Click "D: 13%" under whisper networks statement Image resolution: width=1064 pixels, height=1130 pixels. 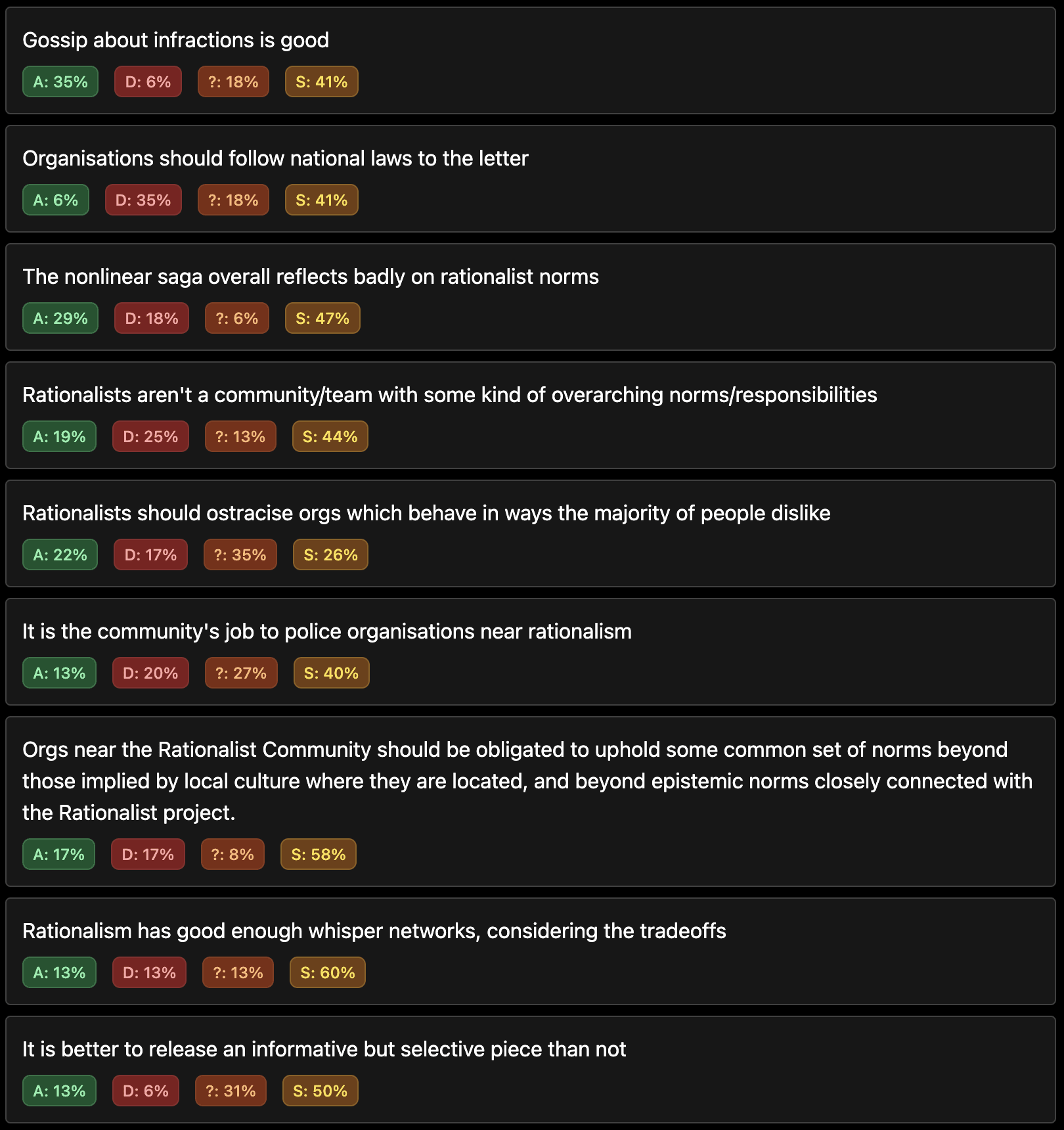click(x=149, y=973)
